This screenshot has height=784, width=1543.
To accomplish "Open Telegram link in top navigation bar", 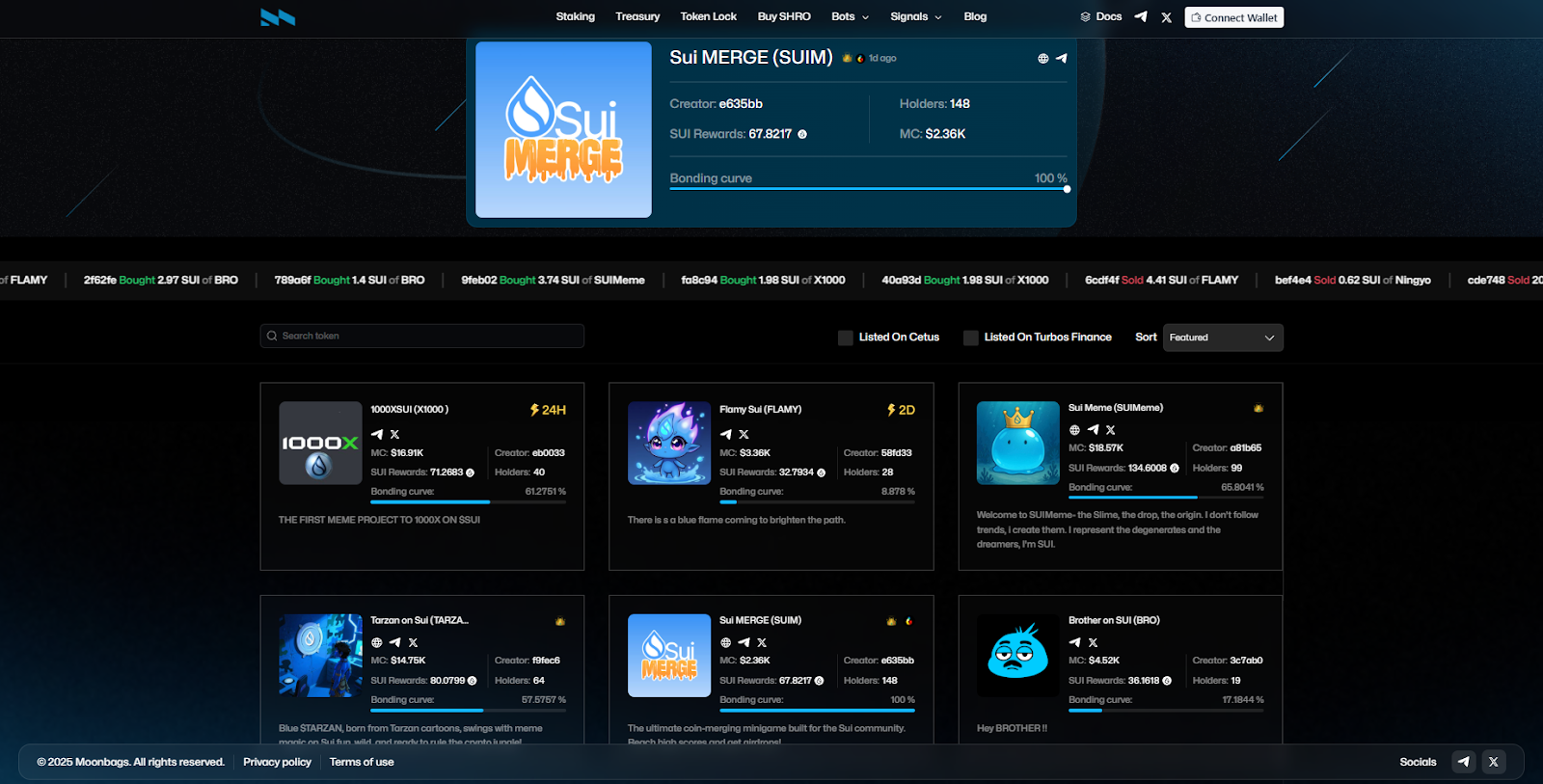I will pos(1141,16).
